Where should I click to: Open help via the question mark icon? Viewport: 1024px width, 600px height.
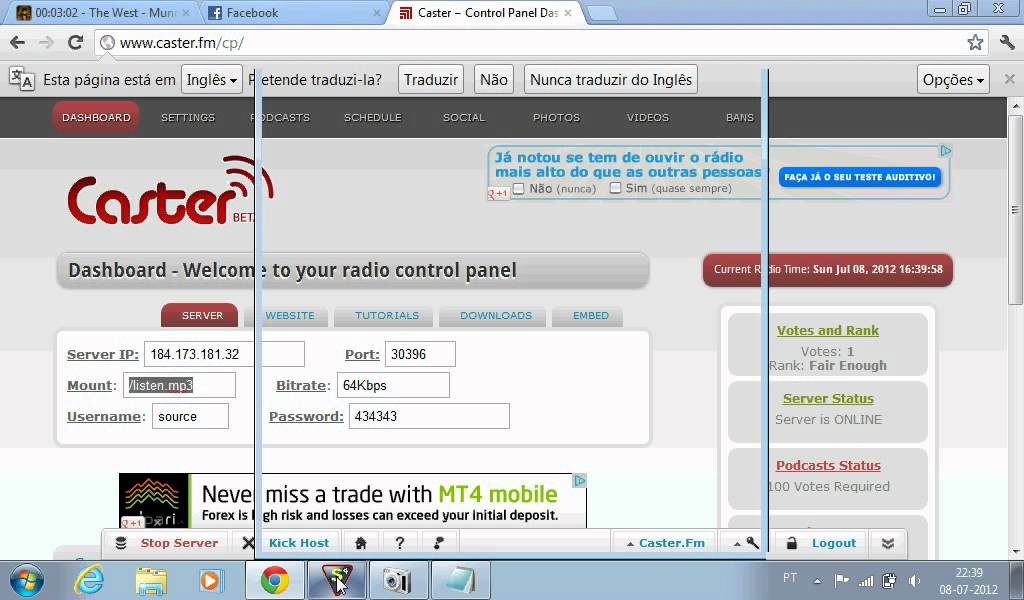400,543
